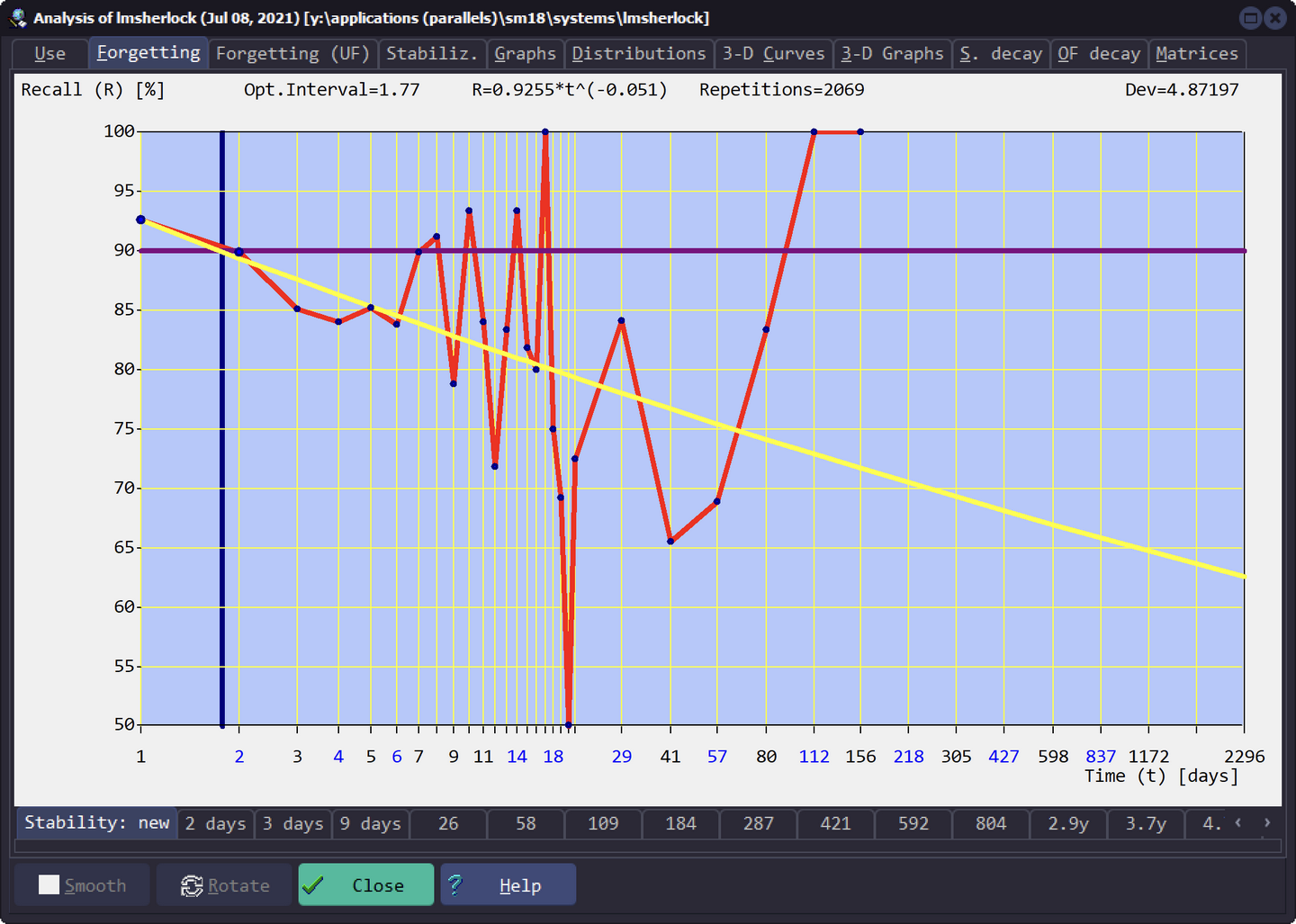The height and width of the screenshot is (924, 1296).
Task: Click the Time (t) [days] axis label
Action: click(1161, 776)
